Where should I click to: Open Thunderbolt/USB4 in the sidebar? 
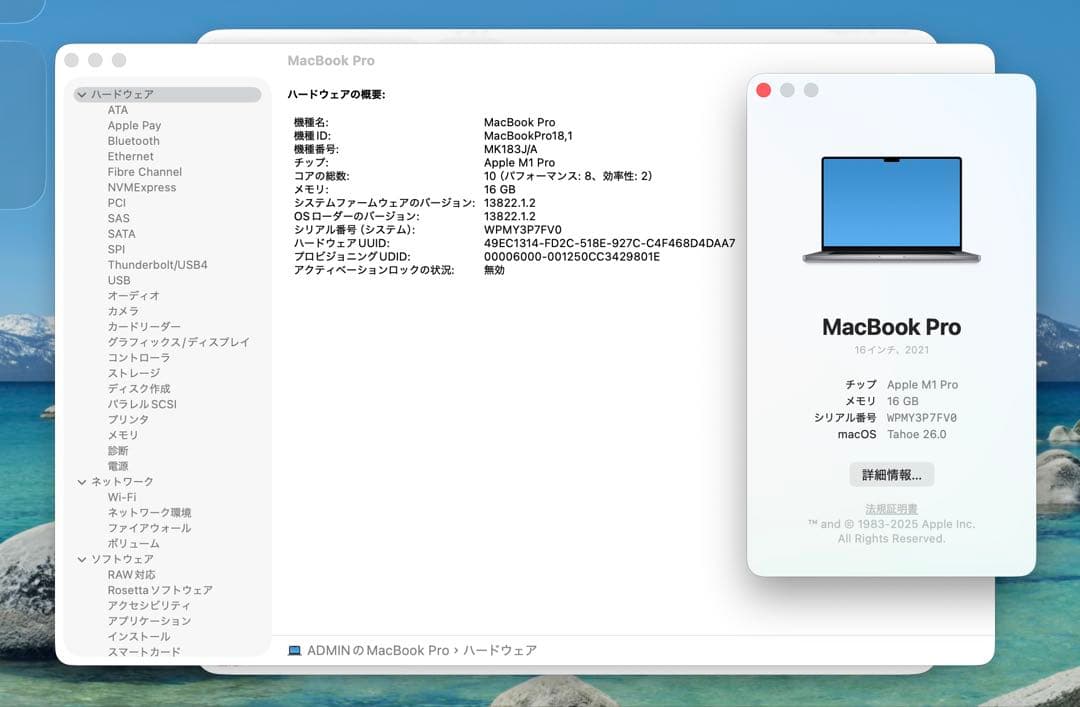coord(158,265)
